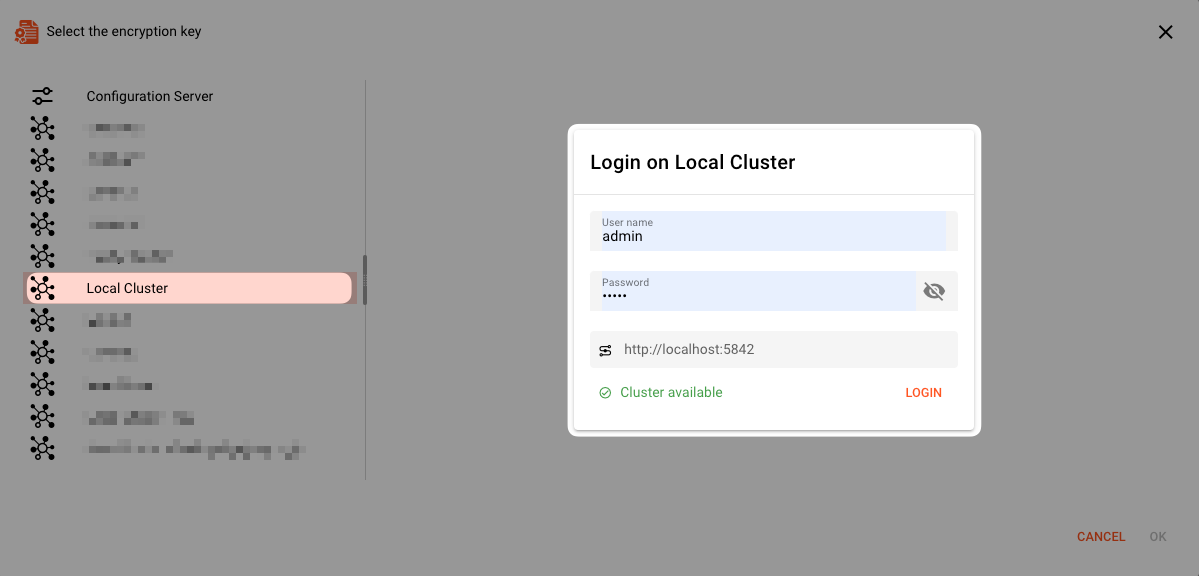The image size is (1199, 576).
Task: Click the LOGIN button
Action: tap(923, 392)
